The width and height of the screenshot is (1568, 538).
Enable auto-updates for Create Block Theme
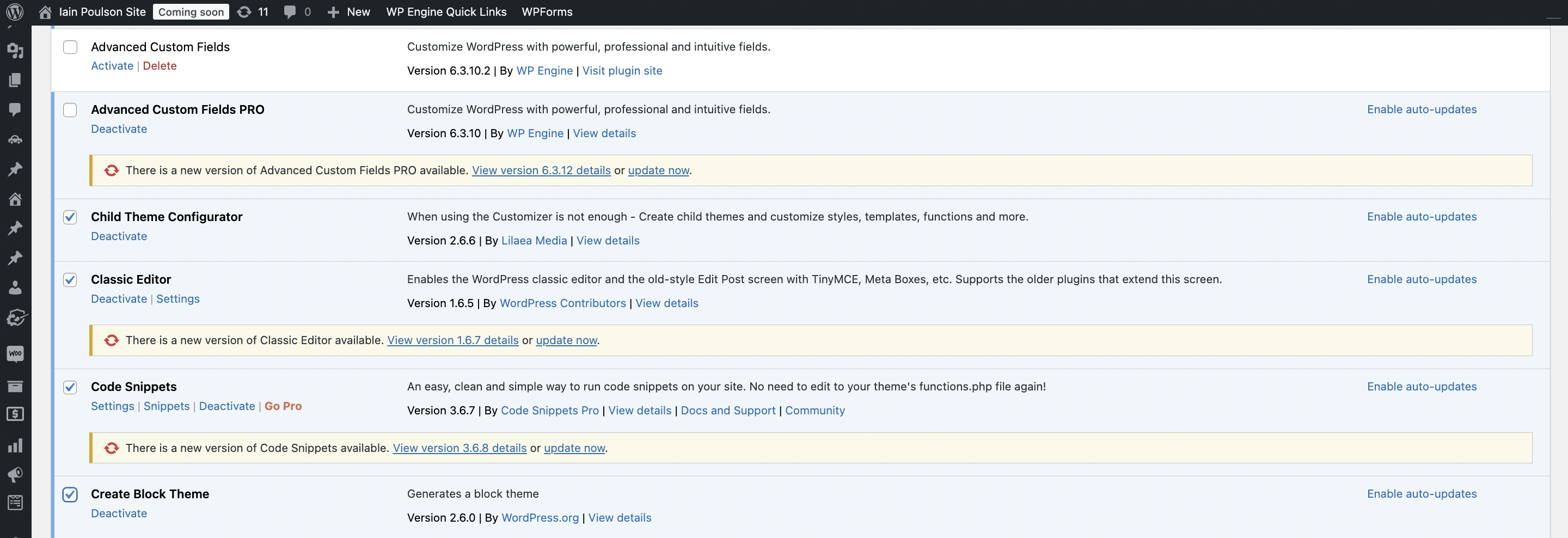1422,493
